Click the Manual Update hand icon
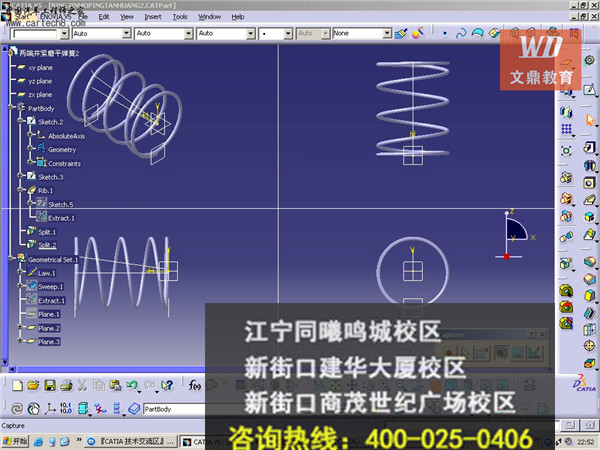600x450 pixels. [x=34, y=409]
